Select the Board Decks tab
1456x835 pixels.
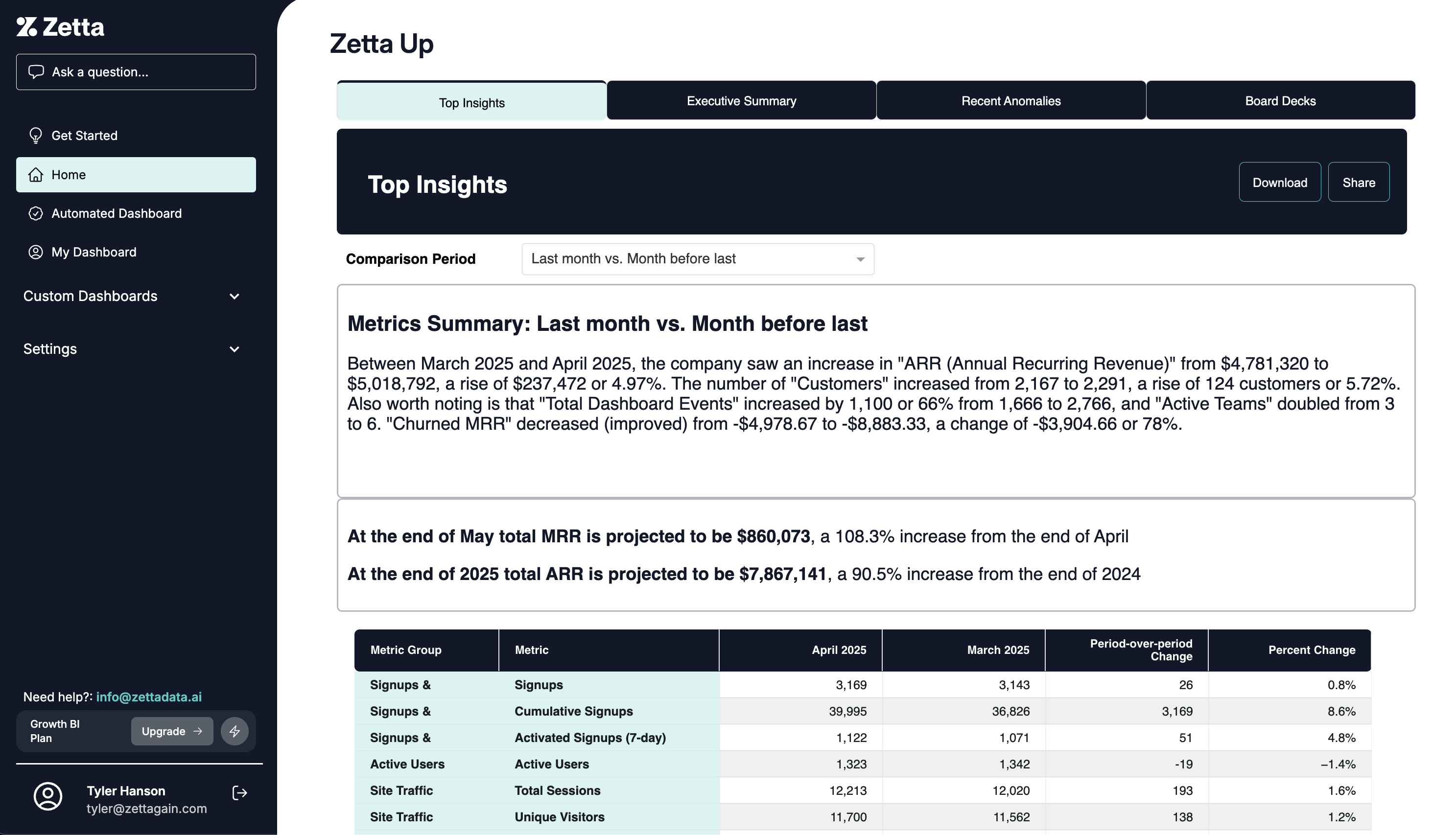[x=1280, y=101]
